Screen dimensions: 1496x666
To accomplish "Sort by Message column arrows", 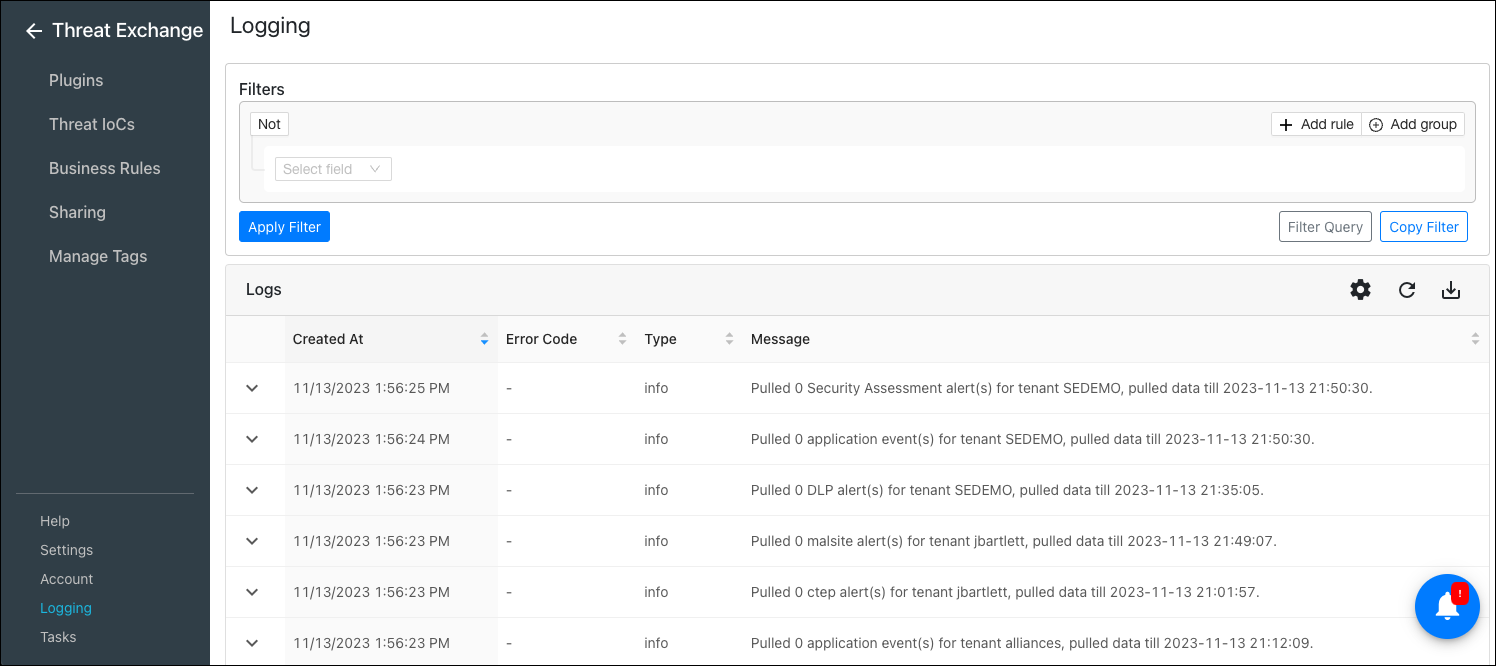I will (x=1475, y=339).
